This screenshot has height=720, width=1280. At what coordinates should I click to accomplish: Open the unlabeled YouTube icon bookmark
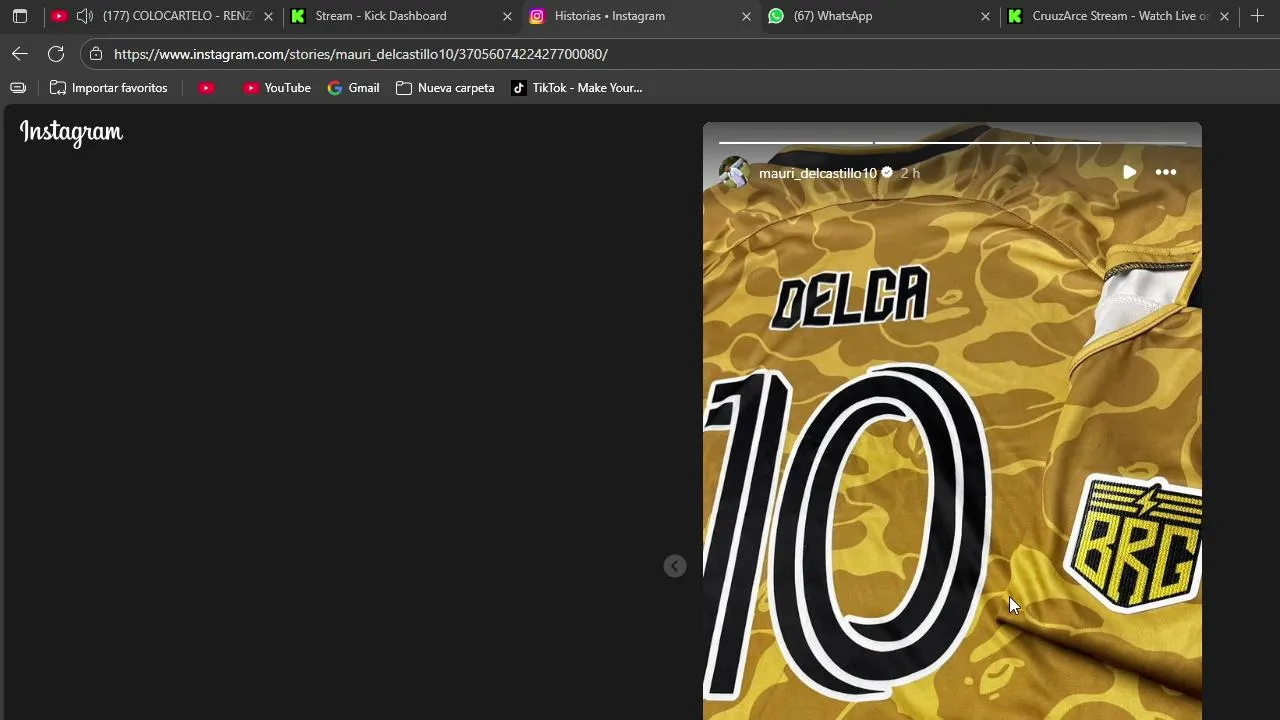pos(206,88)
